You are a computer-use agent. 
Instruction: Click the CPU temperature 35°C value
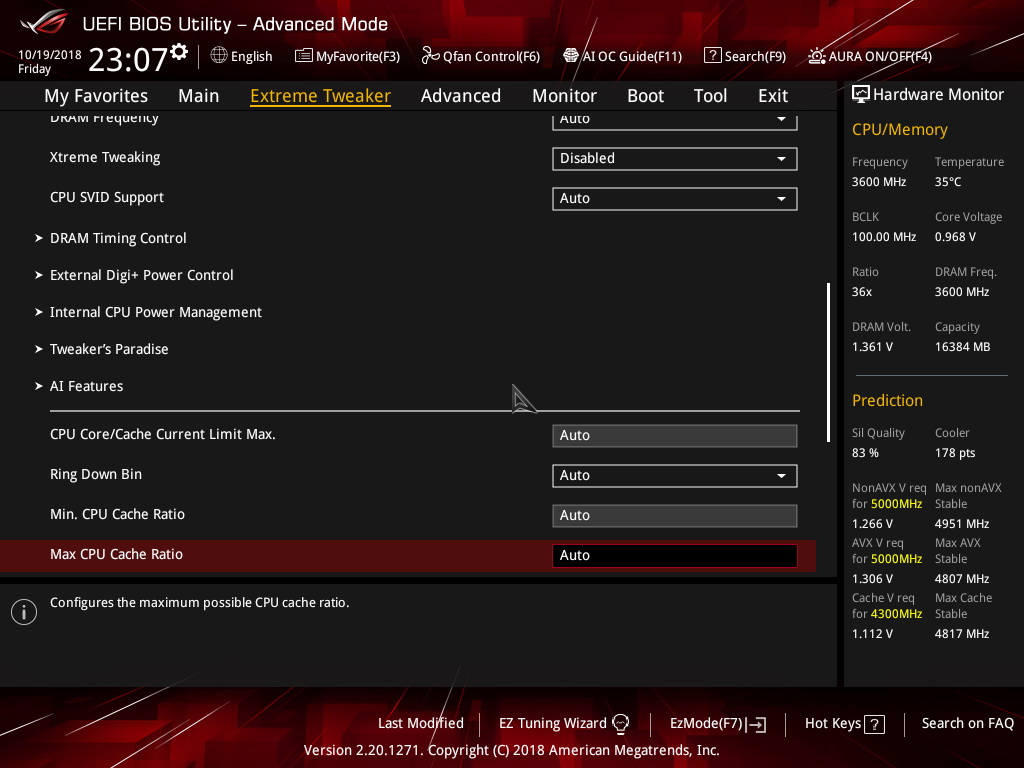tap(948, 182)
